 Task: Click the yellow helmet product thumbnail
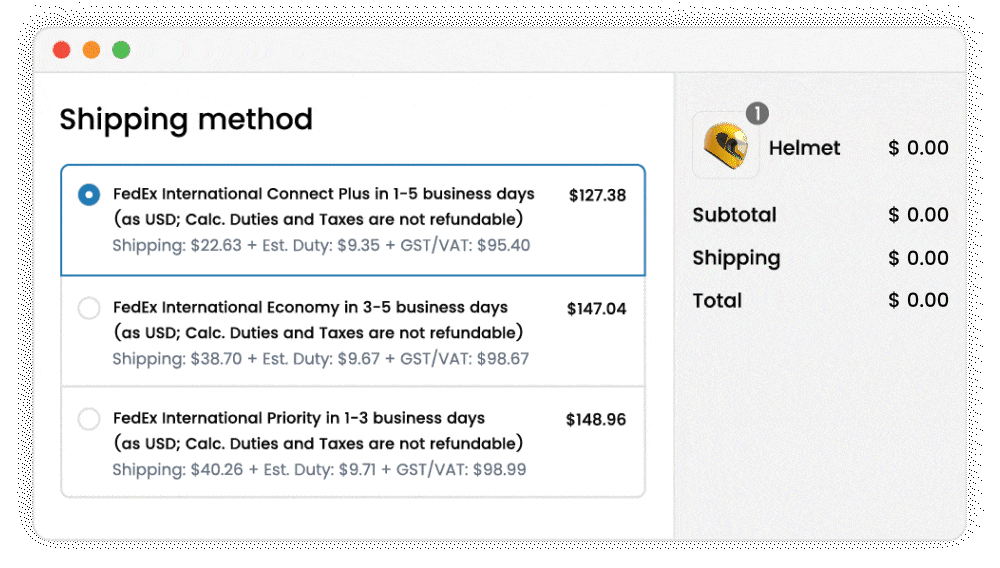725,146
